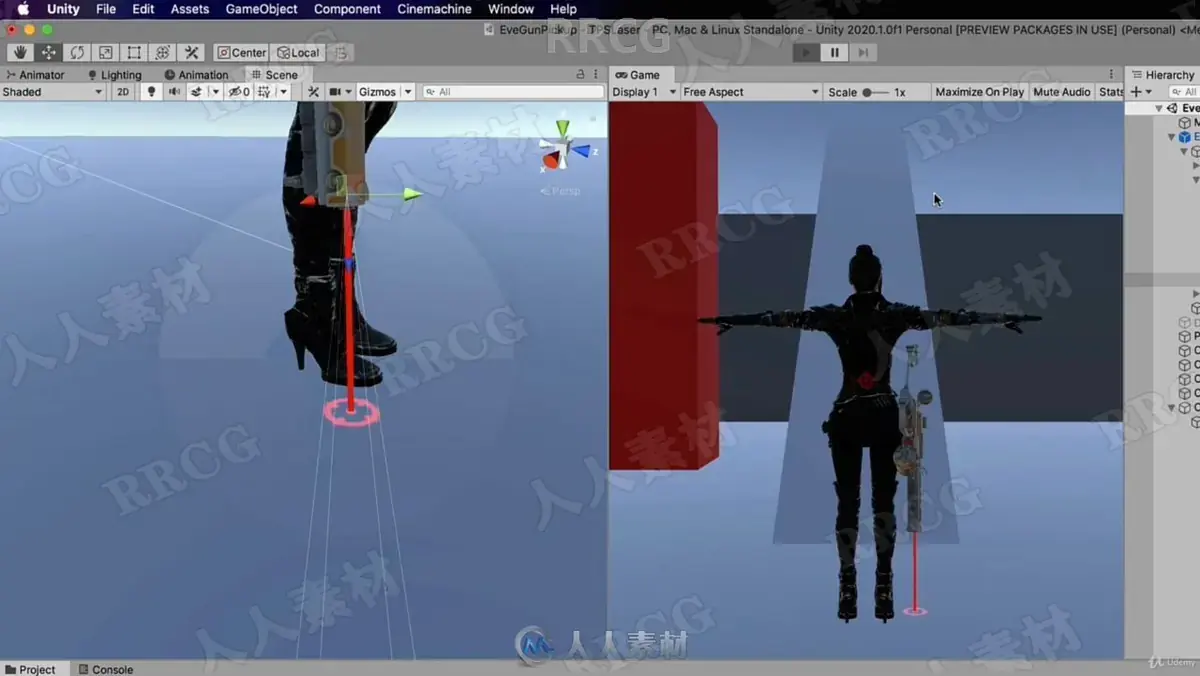Click the Hierarchy search field

1184,91
